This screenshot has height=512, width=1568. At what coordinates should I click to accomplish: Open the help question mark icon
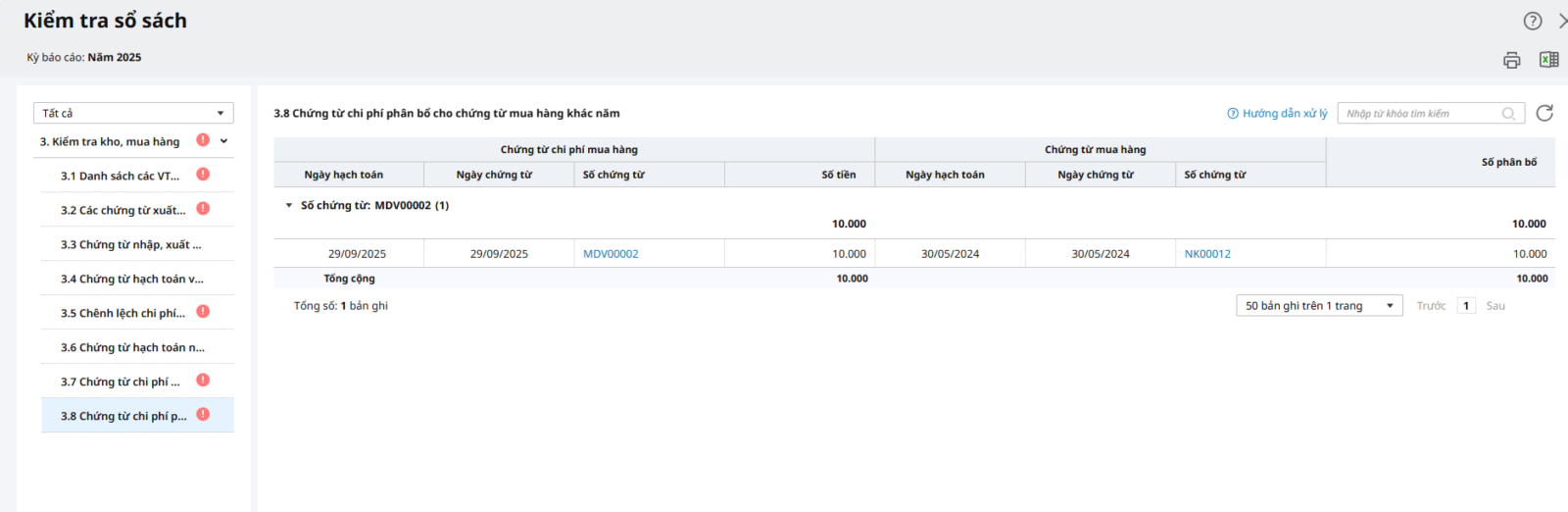click(x=1533, y=21)
